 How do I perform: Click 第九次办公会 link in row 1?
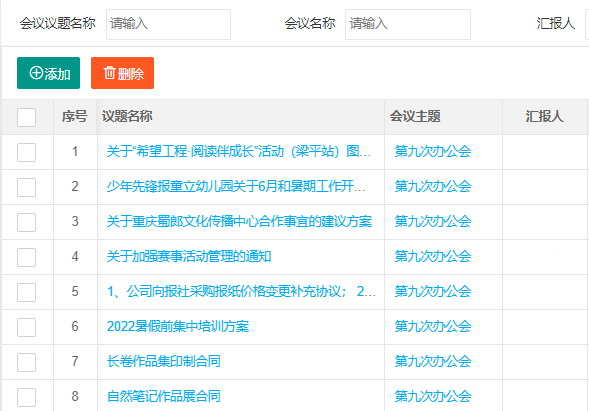click(433, 151)
